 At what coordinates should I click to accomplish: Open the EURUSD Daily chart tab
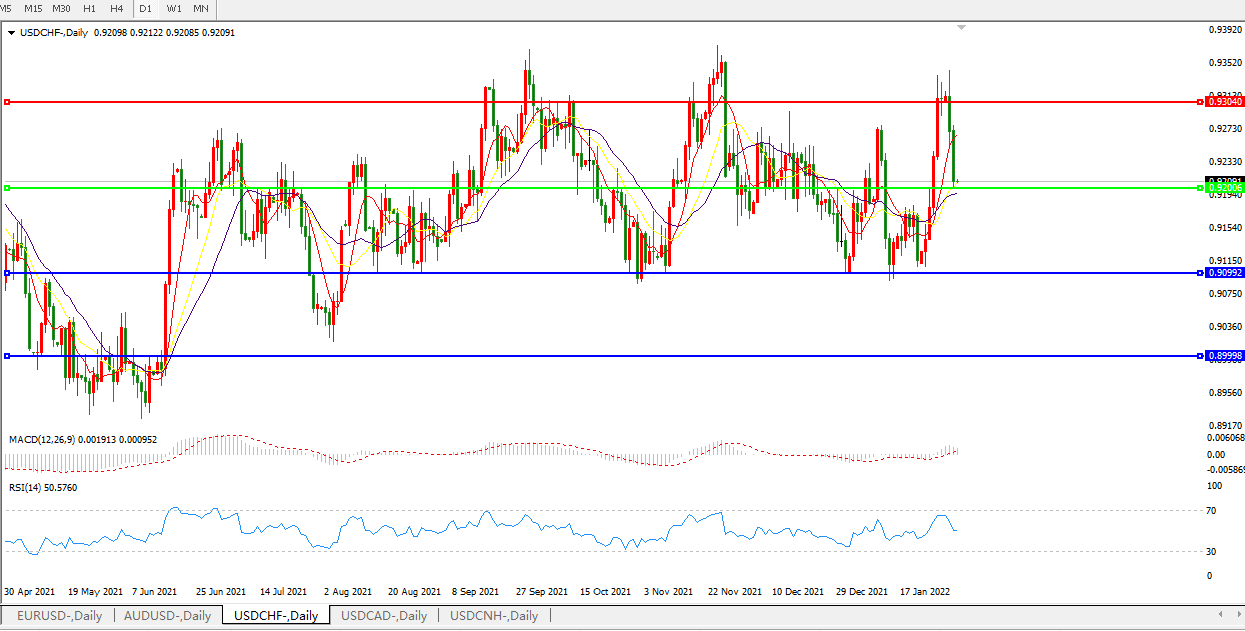coord(59,616)
